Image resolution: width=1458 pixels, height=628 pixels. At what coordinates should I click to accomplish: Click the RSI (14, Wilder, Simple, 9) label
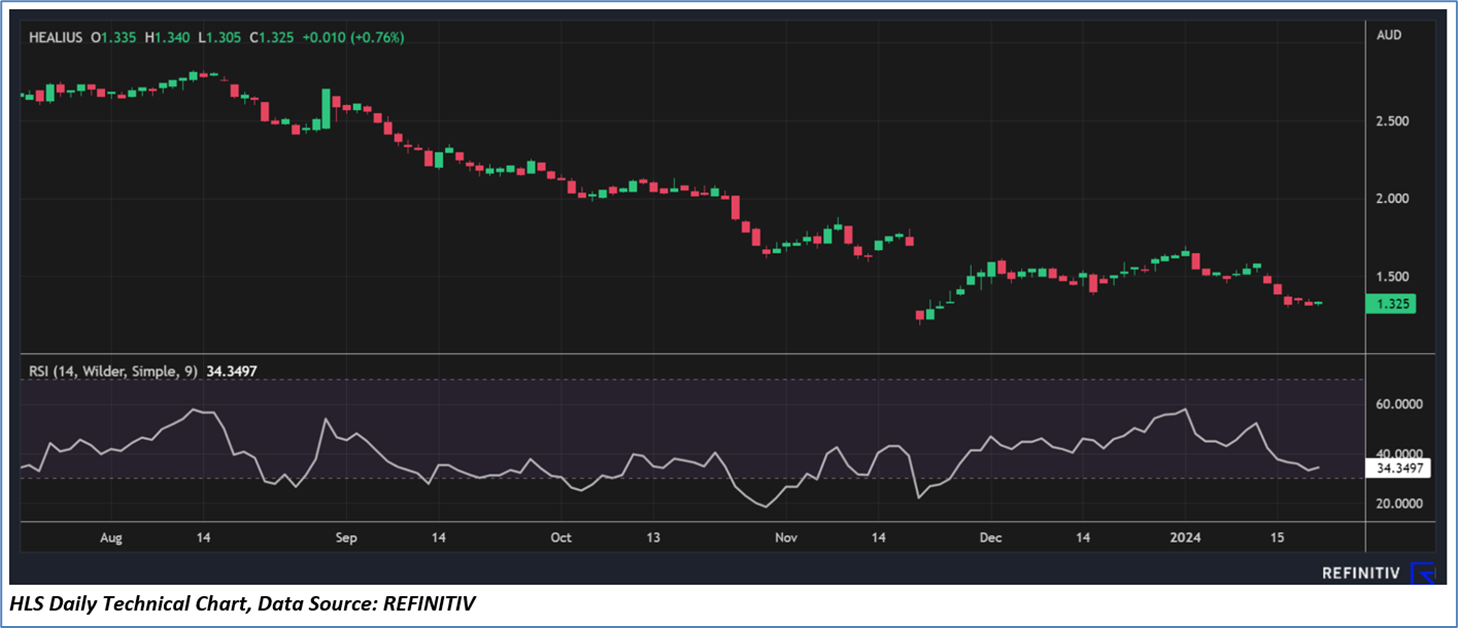click(x=113, y=371)
